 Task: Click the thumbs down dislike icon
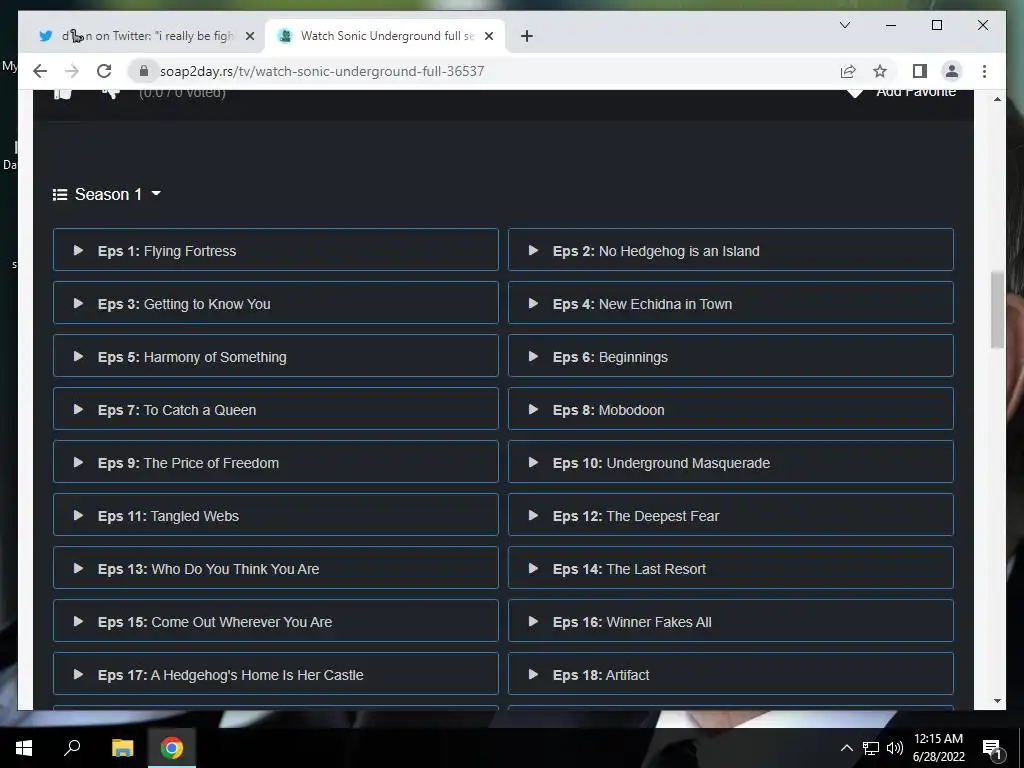coord(110,93)
